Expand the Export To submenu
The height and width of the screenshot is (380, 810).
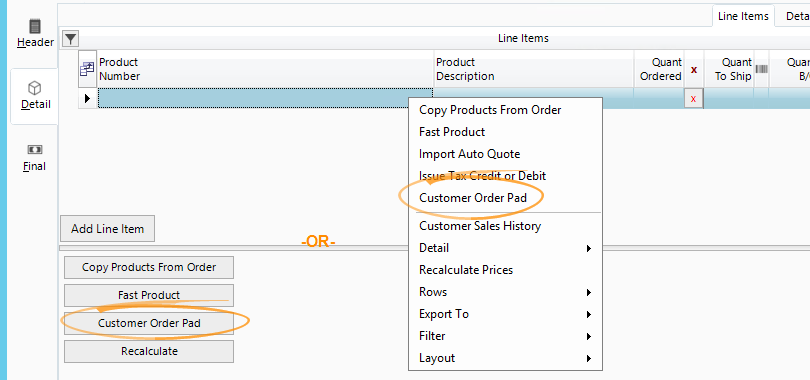coord(505,314)
